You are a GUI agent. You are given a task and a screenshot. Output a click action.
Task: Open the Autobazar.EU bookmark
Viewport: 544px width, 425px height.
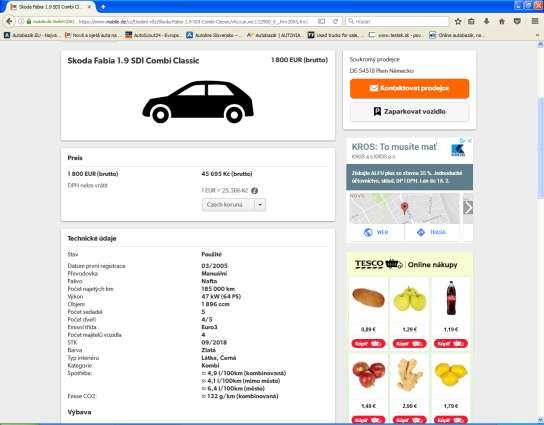tap(31, 35)
